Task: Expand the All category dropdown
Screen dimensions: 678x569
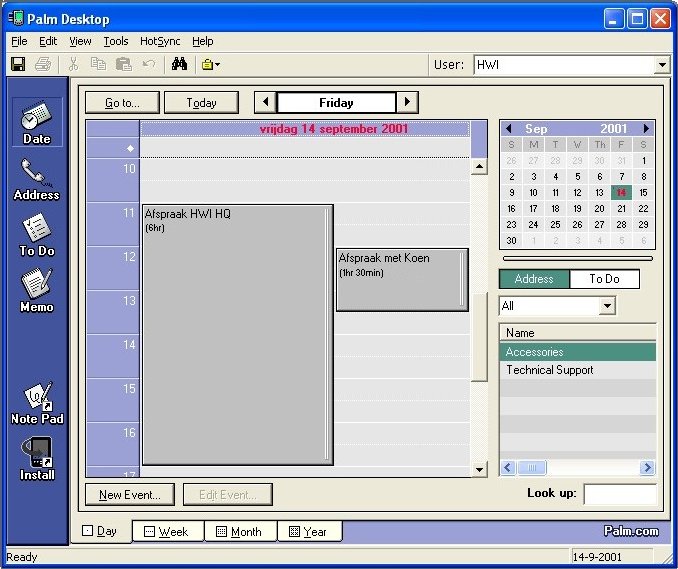Action: (606, 306)
